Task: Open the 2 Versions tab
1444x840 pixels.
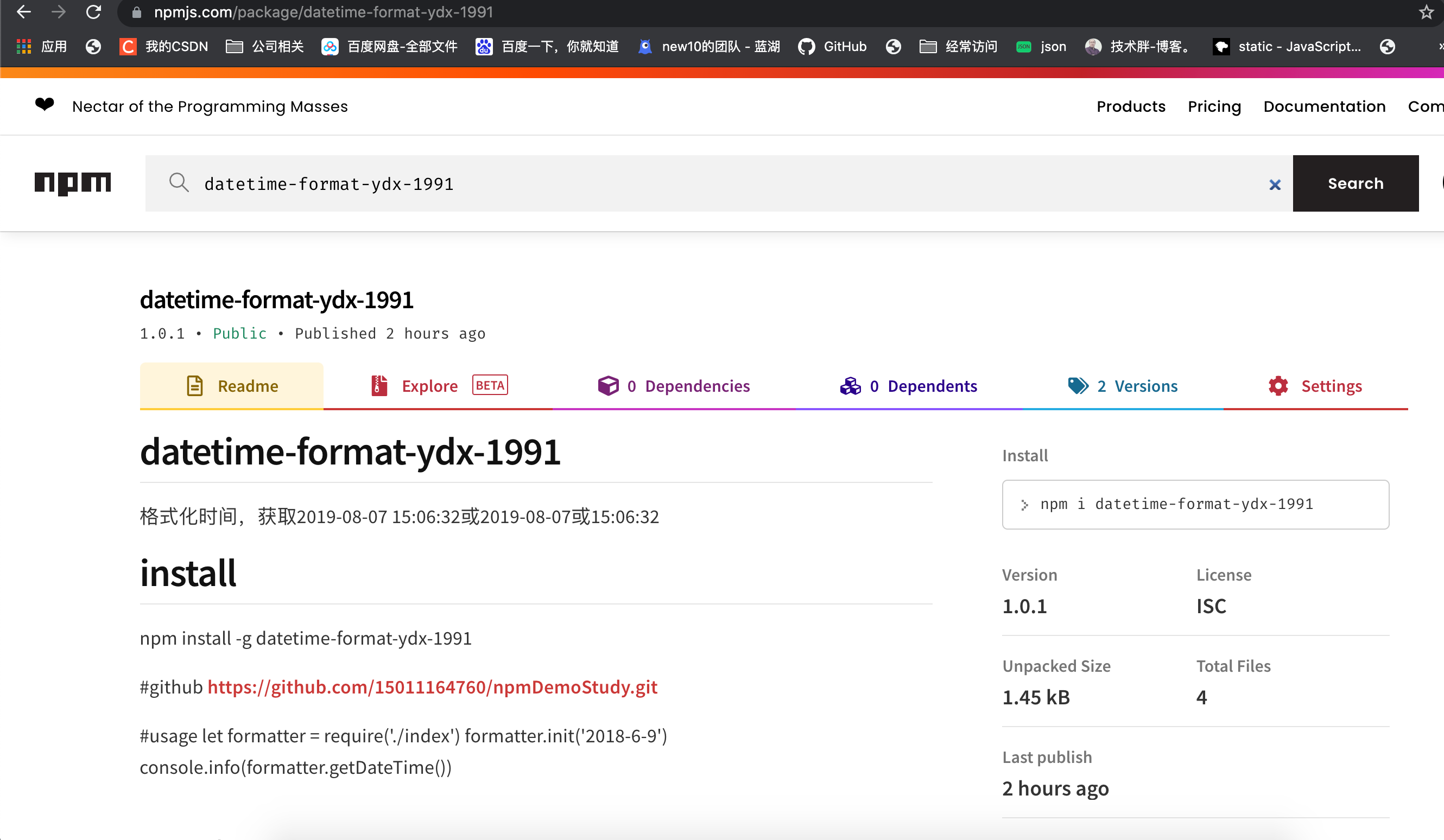Action: (1123, 386)
